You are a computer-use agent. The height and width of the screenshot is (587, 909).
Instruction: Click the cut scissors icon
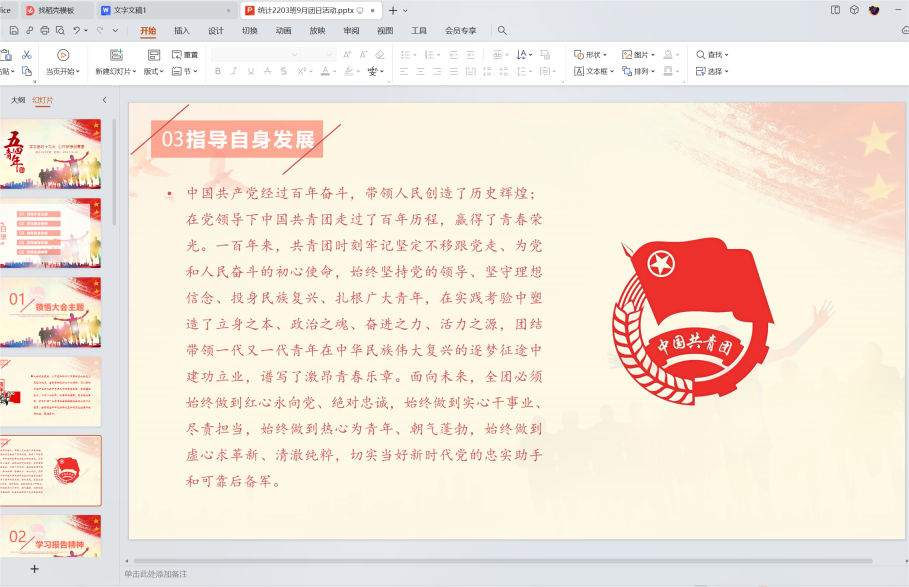point(27,54)
